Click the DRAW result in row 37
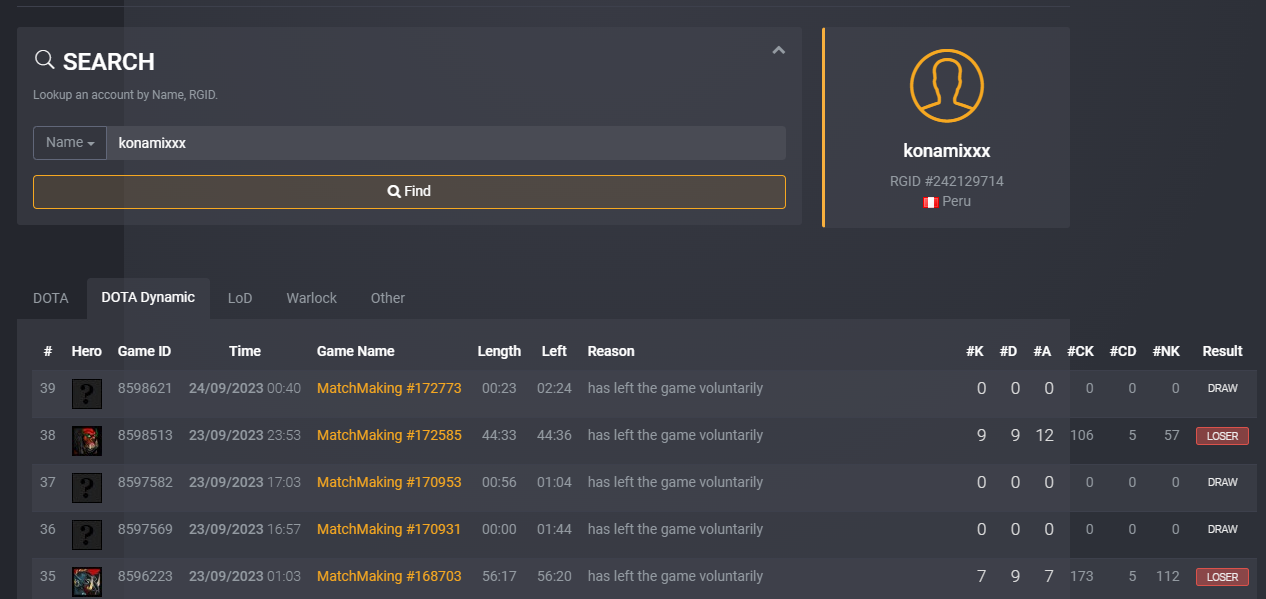The image size is (1266, 599). [1222, 482]
